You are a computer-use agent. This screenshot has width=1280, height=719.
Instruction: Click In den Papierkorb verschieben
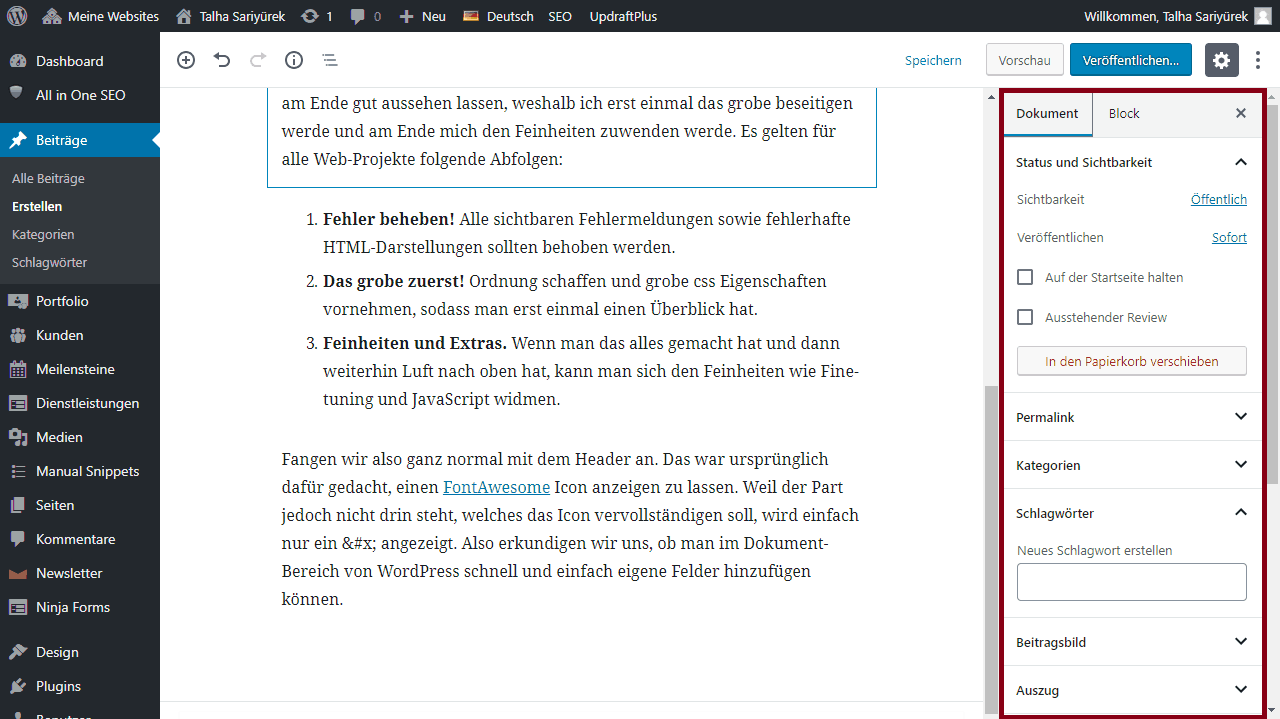coord(1132,361)
